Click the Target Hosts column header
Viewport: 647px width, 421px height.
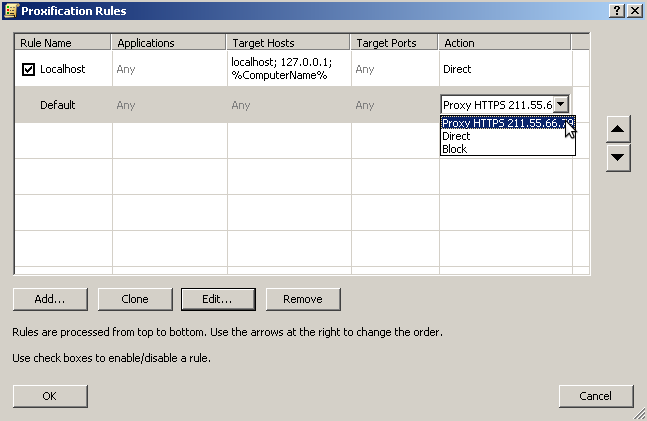(x=288, y=43)
